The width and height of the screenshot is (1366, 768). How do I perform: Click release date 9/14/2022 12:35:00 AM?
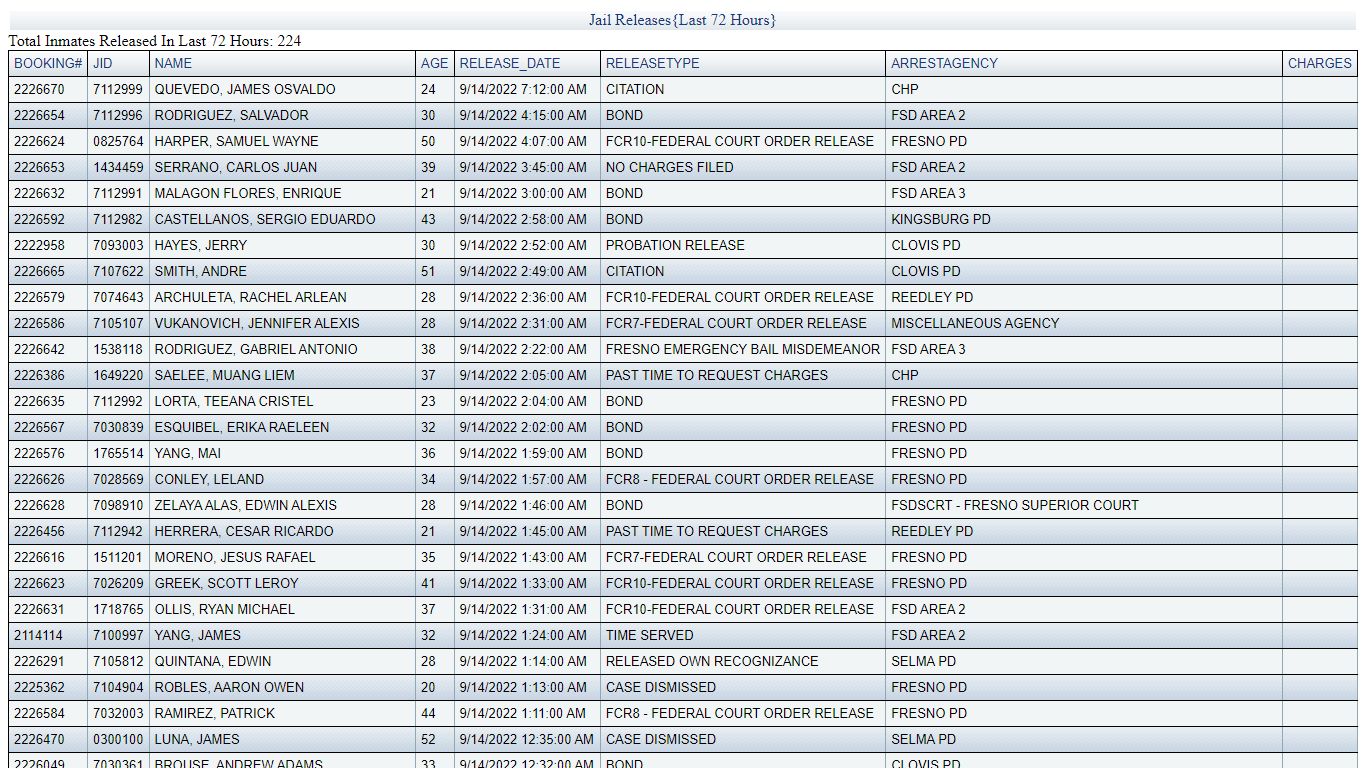coord(527,739)
